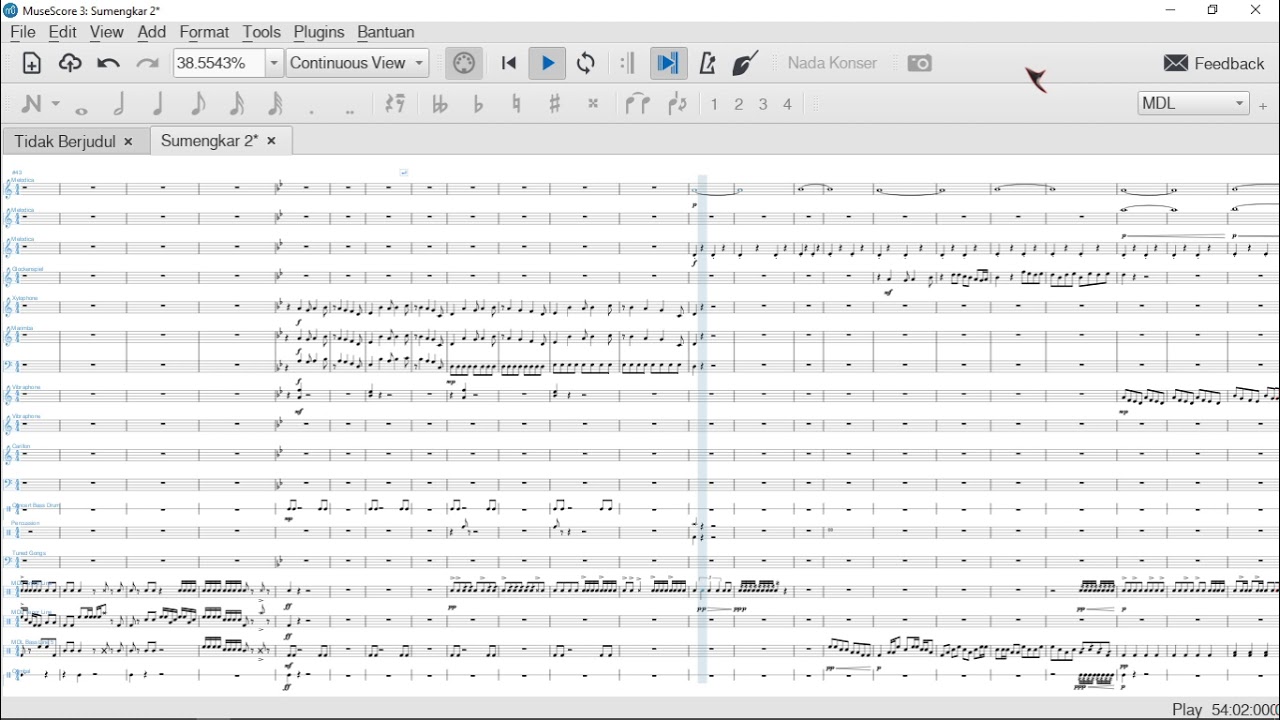Apply flat accidental
1280x720 pixels.
(x=478, y=104)
